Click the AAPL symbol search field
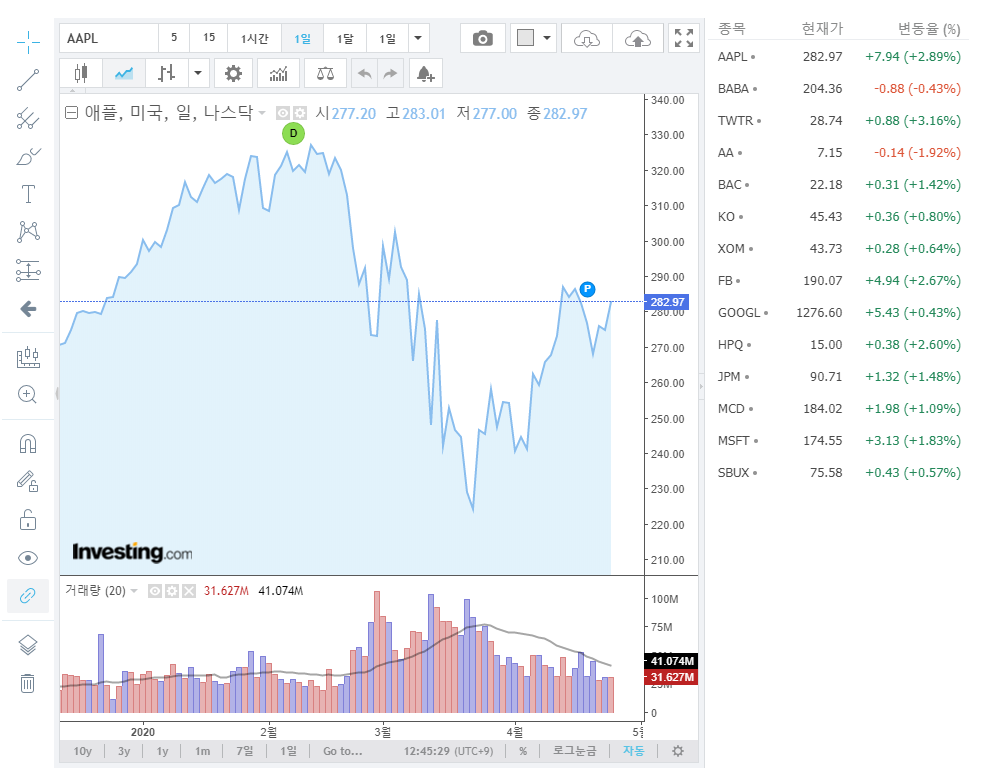 click(108, 38)
